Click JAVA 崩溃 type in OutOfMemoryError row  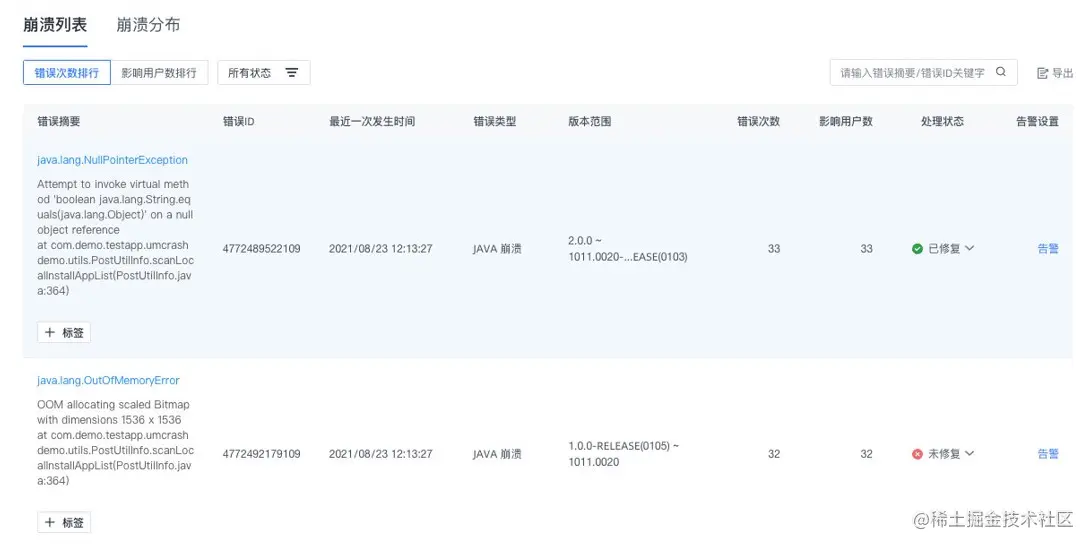[497, 454]
